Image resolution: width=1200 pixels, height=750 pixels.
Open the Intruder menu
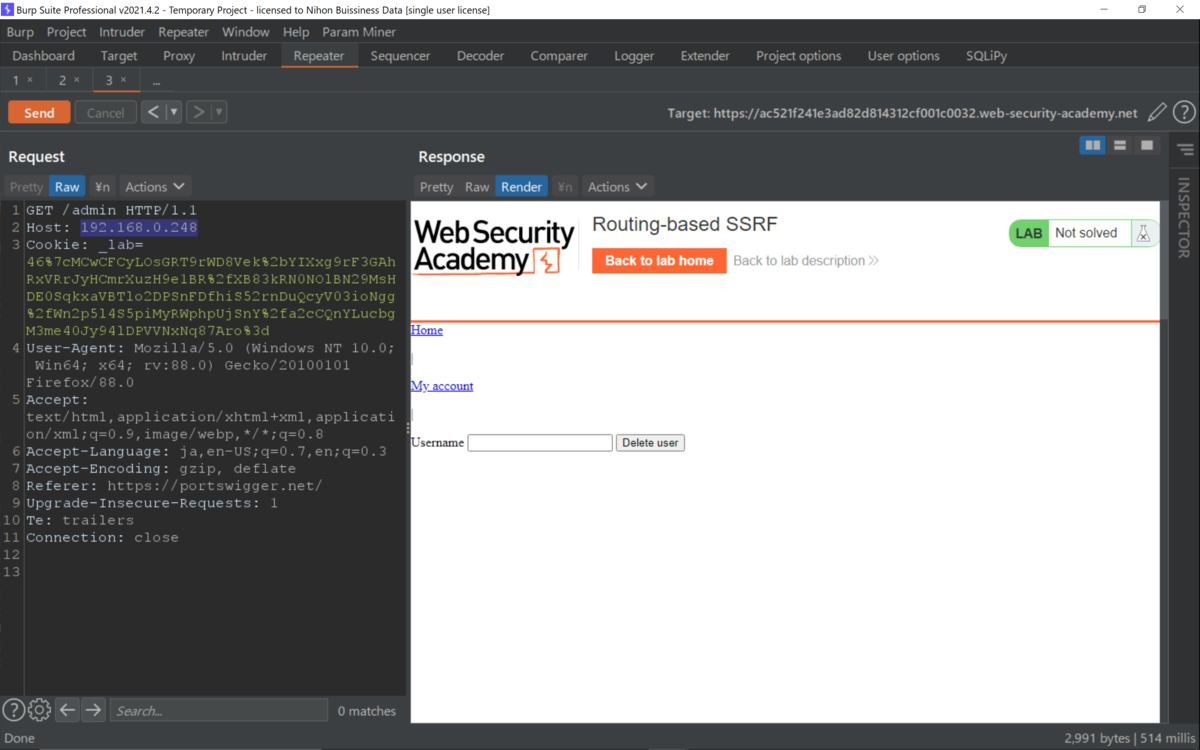click(122, 32)
